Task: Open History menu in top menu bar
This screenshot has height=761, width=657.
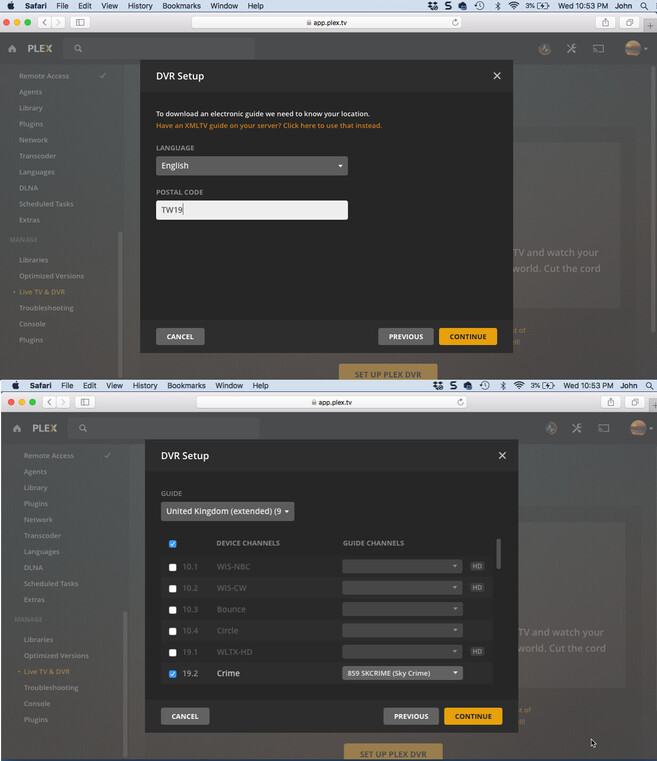Action: (x=140, y=6)
